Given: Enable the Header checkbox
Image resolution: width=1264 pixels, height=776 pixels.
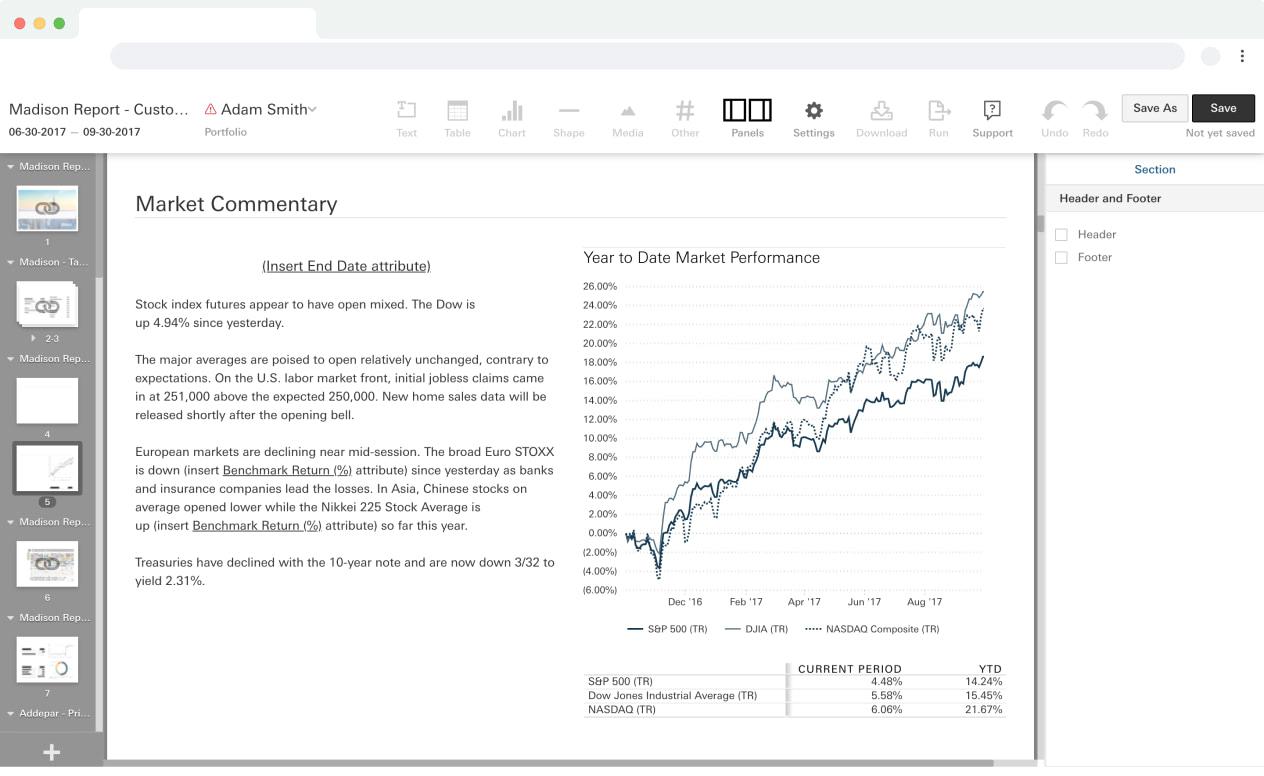Looking at the screenshot, I should [x=1061, y=234].
